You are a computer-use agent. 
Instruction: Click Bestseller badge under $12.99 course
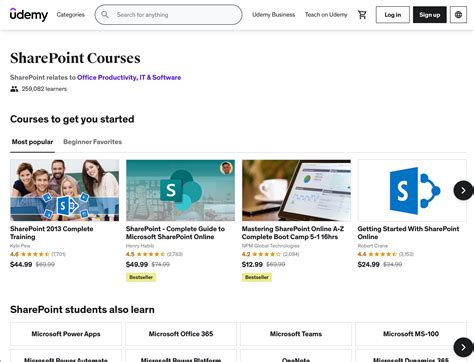pyautogui.click(x=257, y=277)
